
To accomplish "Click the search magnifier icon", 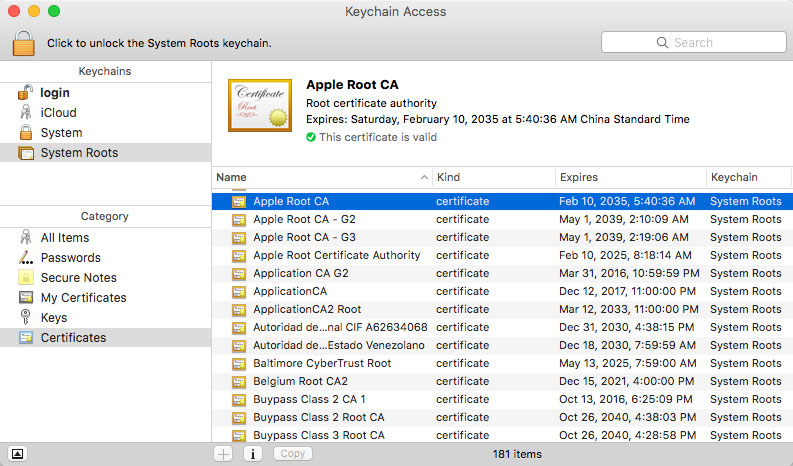I will tap(662, 43).
